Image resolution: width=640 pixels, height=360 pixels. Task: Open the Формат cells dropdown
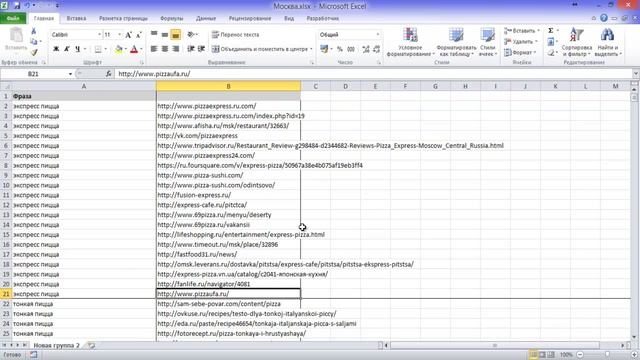coord(520,53)
